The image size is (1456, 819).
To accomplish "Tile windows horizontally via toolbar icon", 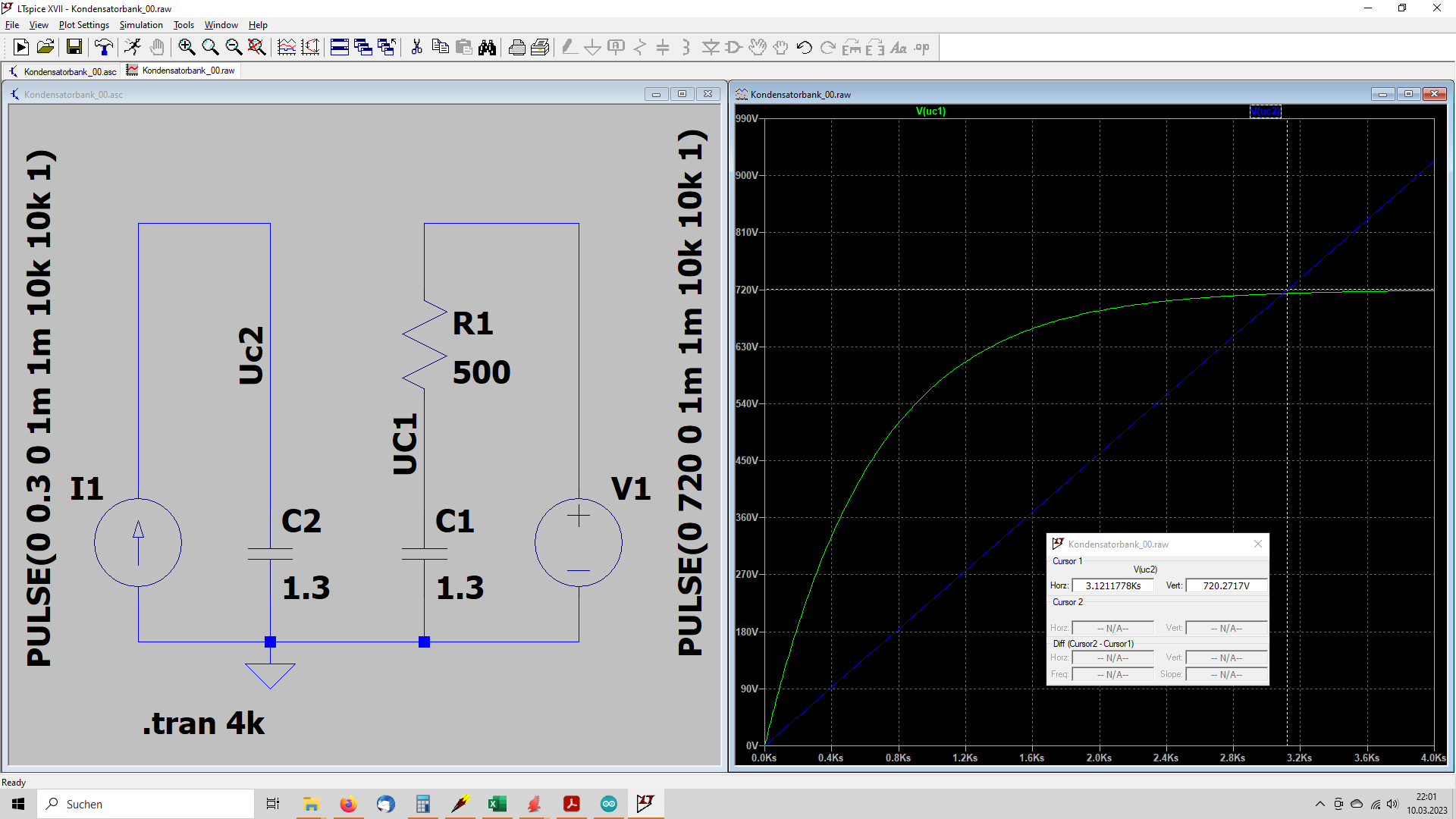I will pos(340,47).
